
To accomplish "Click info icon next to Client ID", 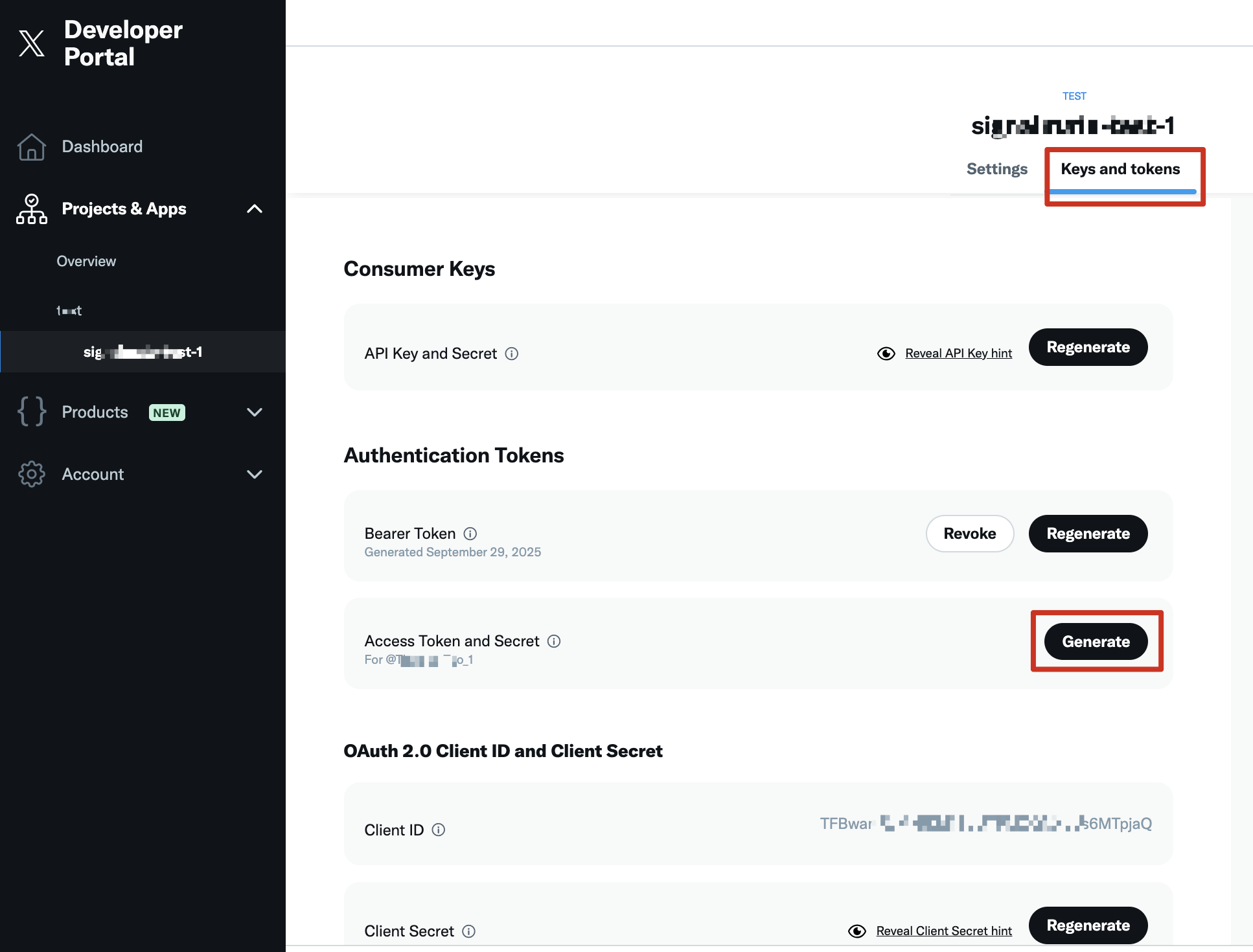I will click(439, 830).
